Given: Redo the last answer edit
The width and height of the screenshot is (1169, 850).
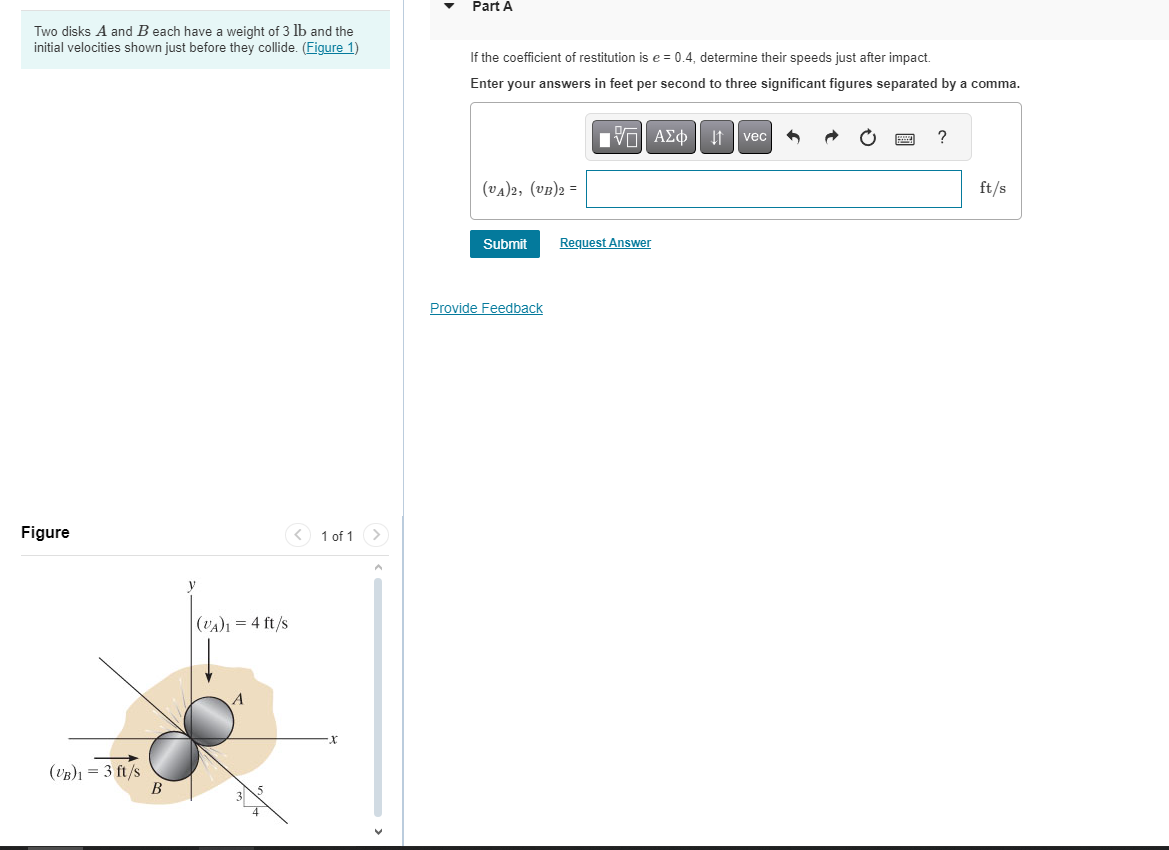Looking at the screenshot, I should (830, 137).
